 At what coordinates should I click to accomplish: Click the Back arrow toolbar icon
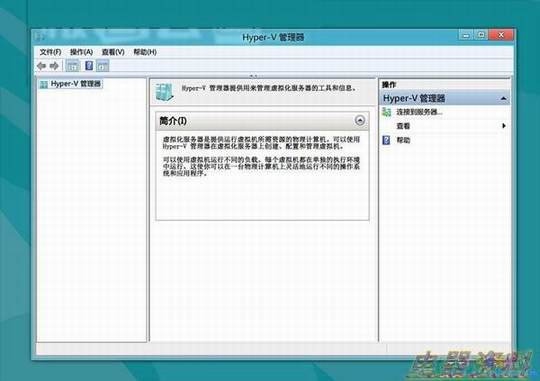click(x=42, y=65)
